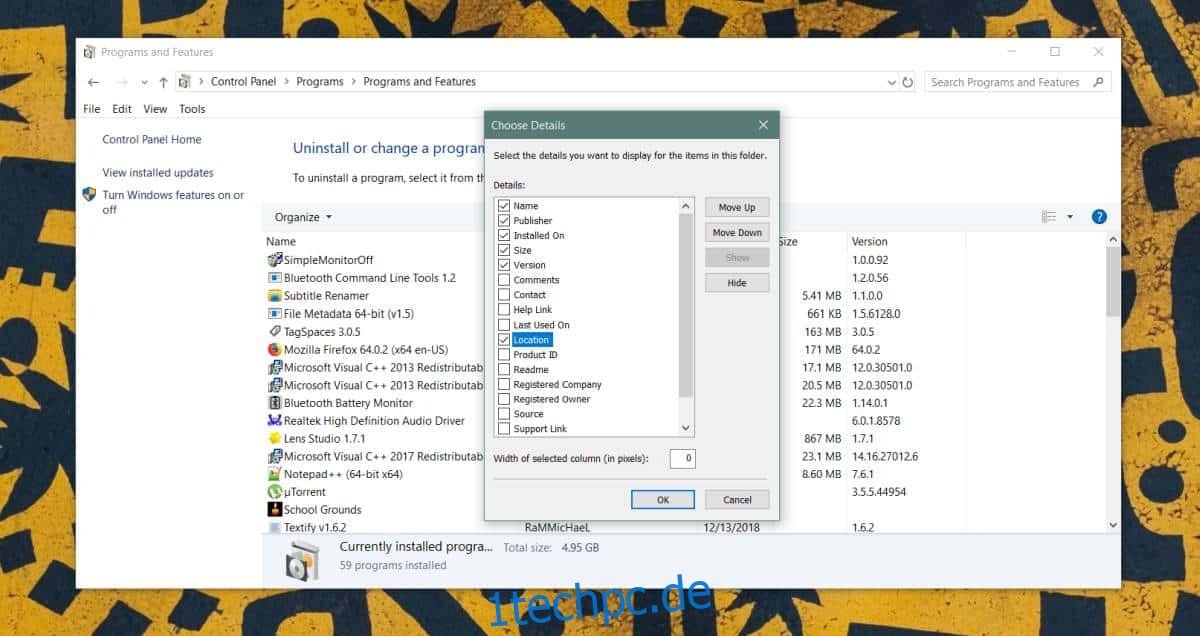Cancel the Choose Details dialog

pyautogui.click(x=737, y=499)
